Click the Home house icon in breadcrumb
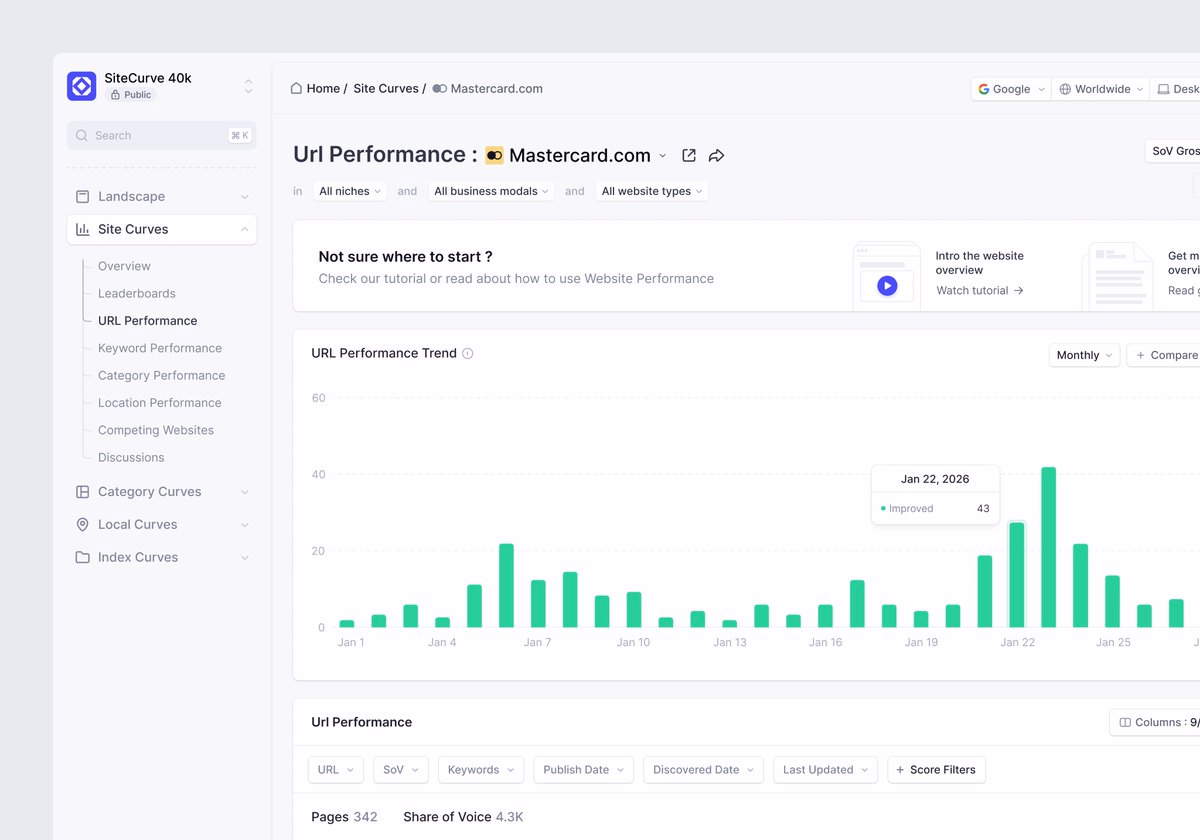Screen dimensions: 1200x840 point(296,88)
